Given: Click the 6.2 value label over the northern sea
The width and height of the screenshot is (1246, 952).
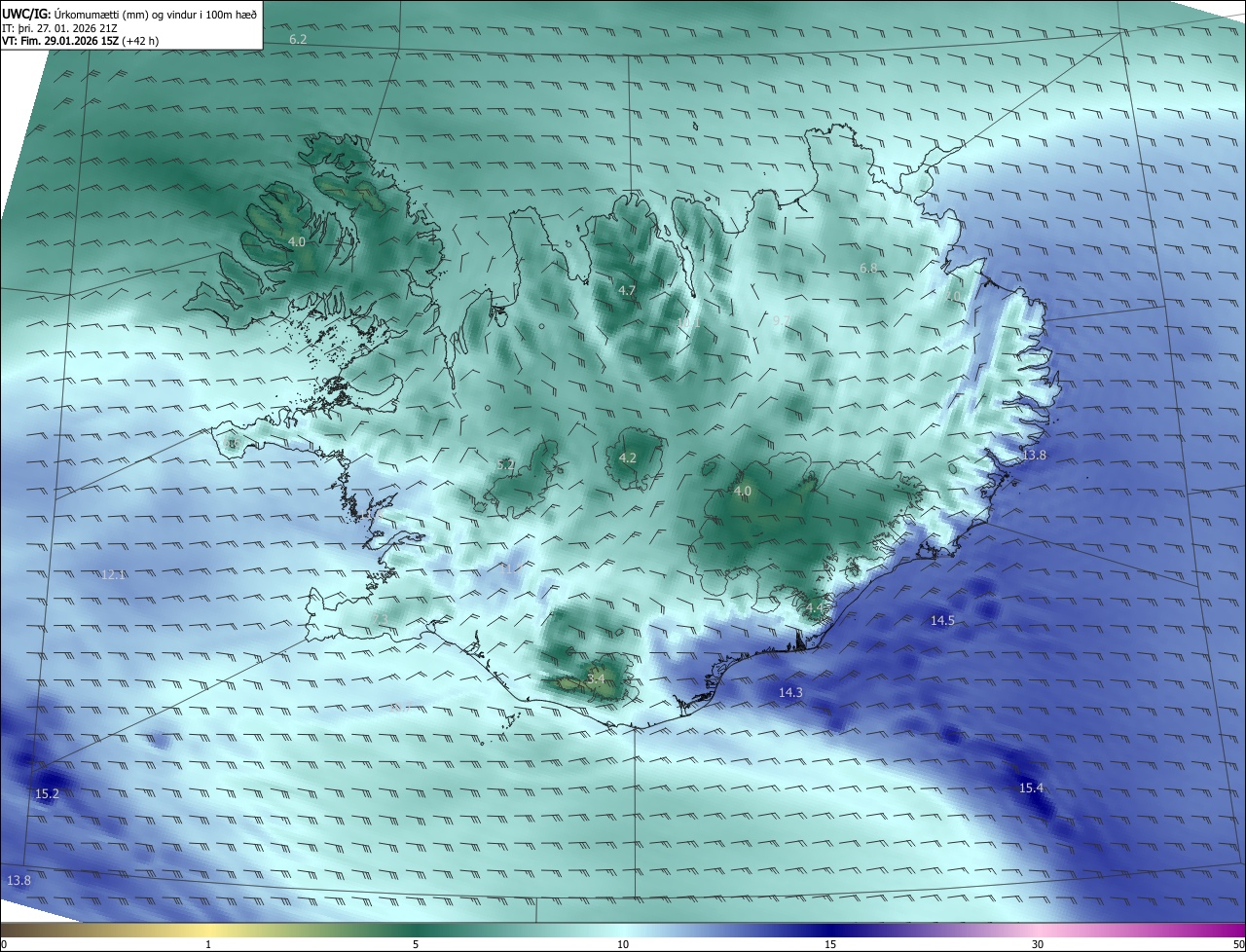Looking at the screenshot, I should [298, 39].
